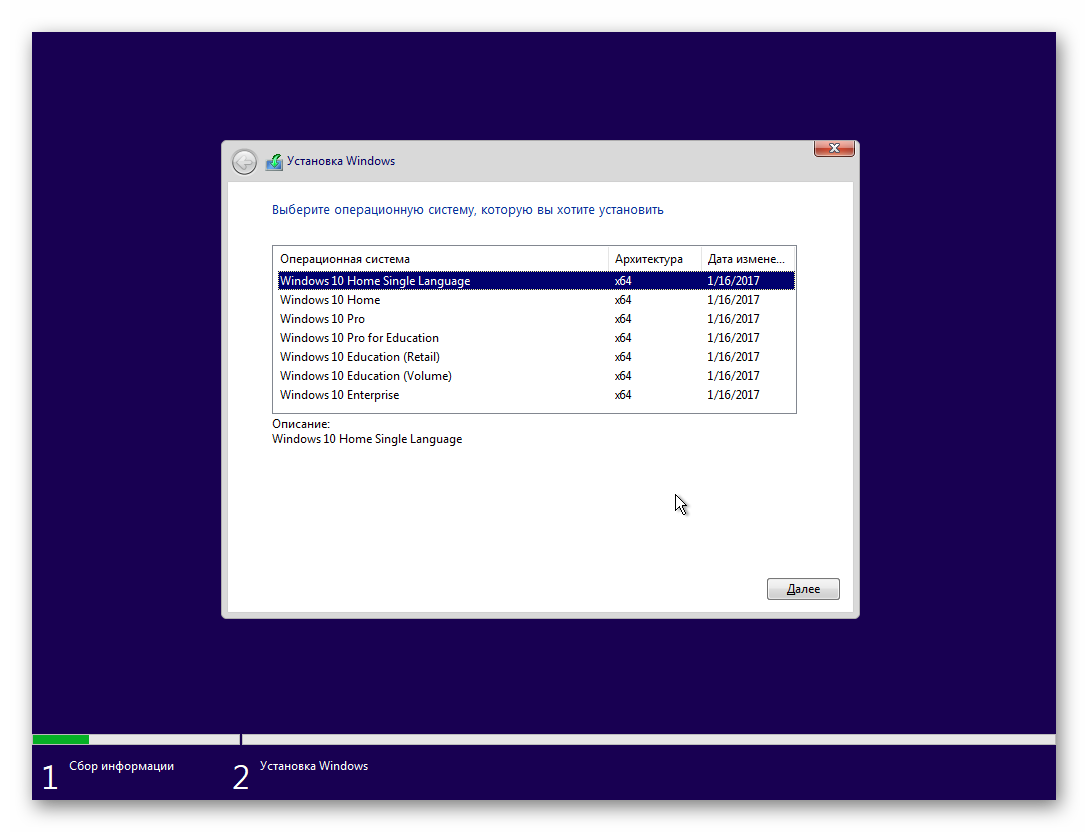Click the Windows Setup icon in title bar

(x=274, y=162)
